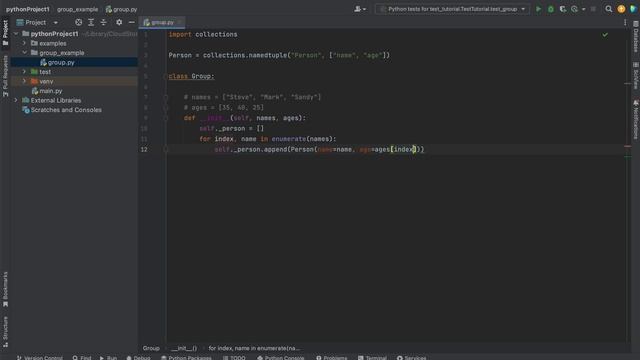
Task: Collapse all in project tree
Action: pos(103,22)
